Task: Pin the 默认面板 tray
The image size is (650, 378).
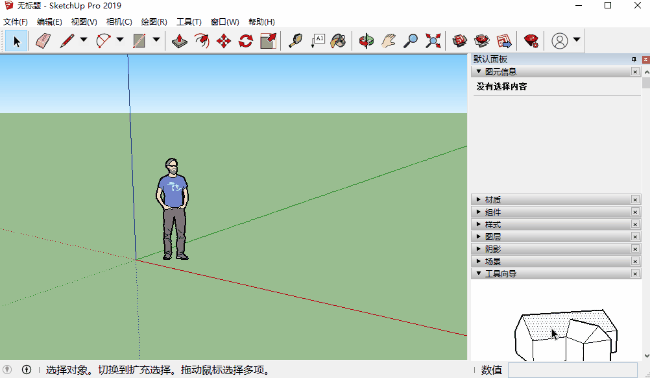Action: click(x=634, y=60)
